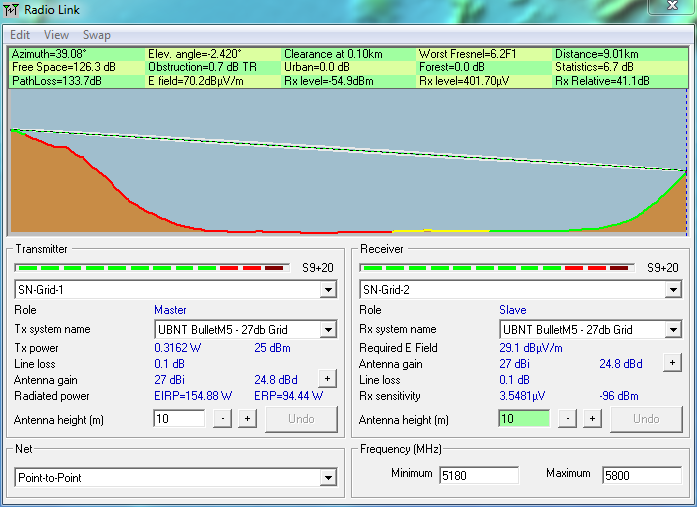The image size is (697, 507).
Task: Increase transmitter antenna height with plus button
Action: 247,419
